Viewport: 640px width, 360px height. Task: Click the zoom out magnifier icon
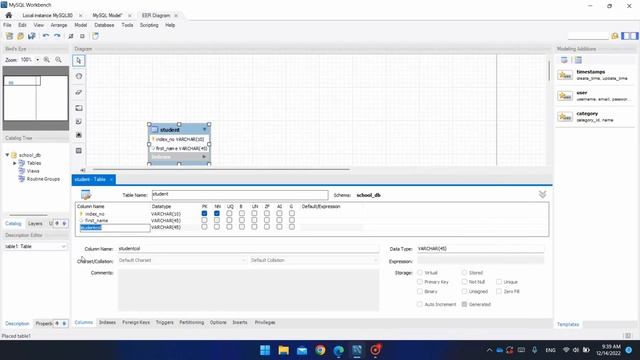[x=58, y=60]
